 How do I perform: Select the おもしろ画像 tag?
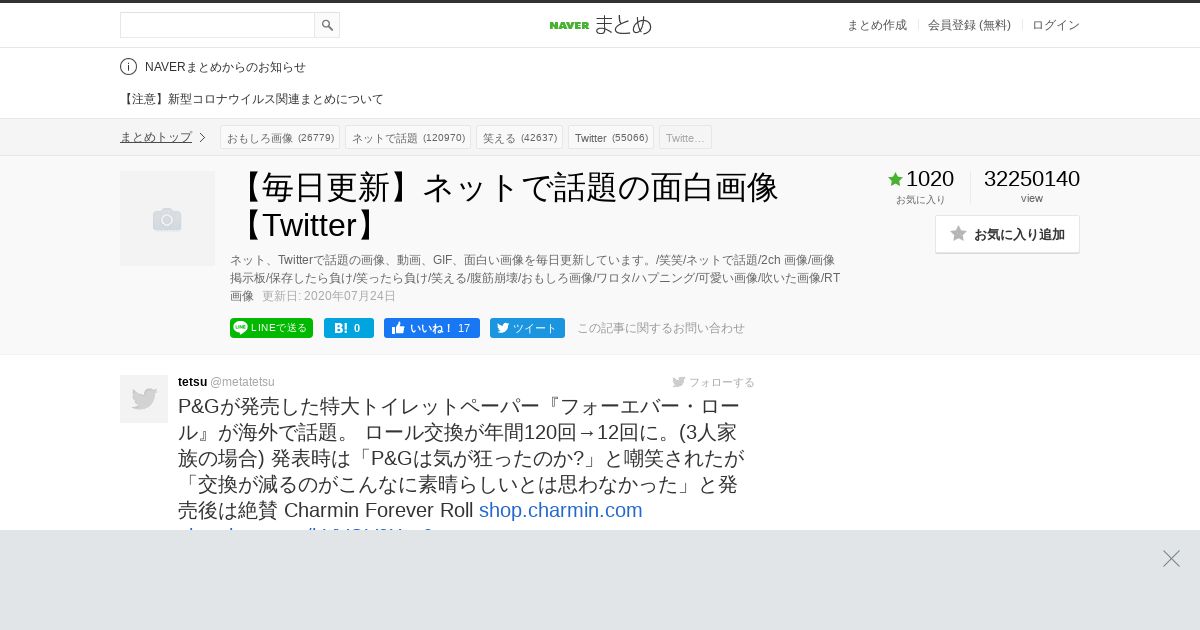[280, 137]
